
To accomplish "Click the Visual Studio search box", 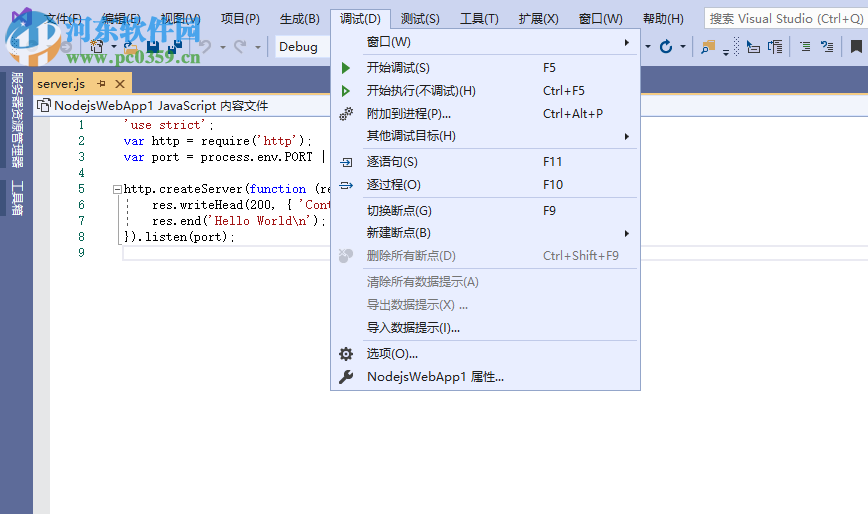I will (786, 19).
